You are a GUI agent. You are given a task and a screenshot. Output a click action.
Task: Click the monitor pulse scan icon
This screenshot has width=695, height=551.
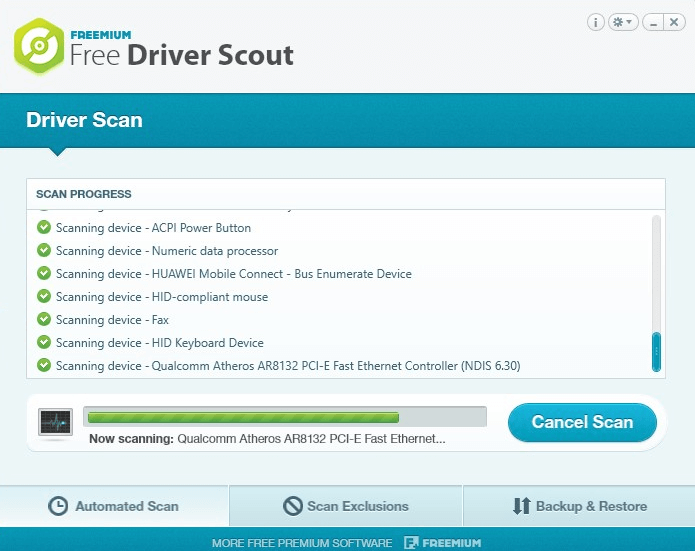[x=55, y=422]
